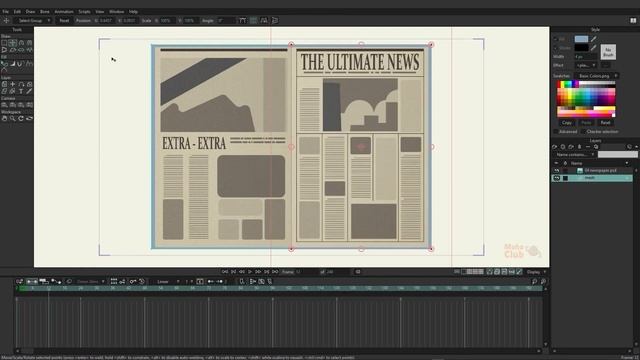Toggle visibility of the newspaper.psd layer
This screenshot has width=640, height=360.
pyautogui.click(x=556, y=171)
